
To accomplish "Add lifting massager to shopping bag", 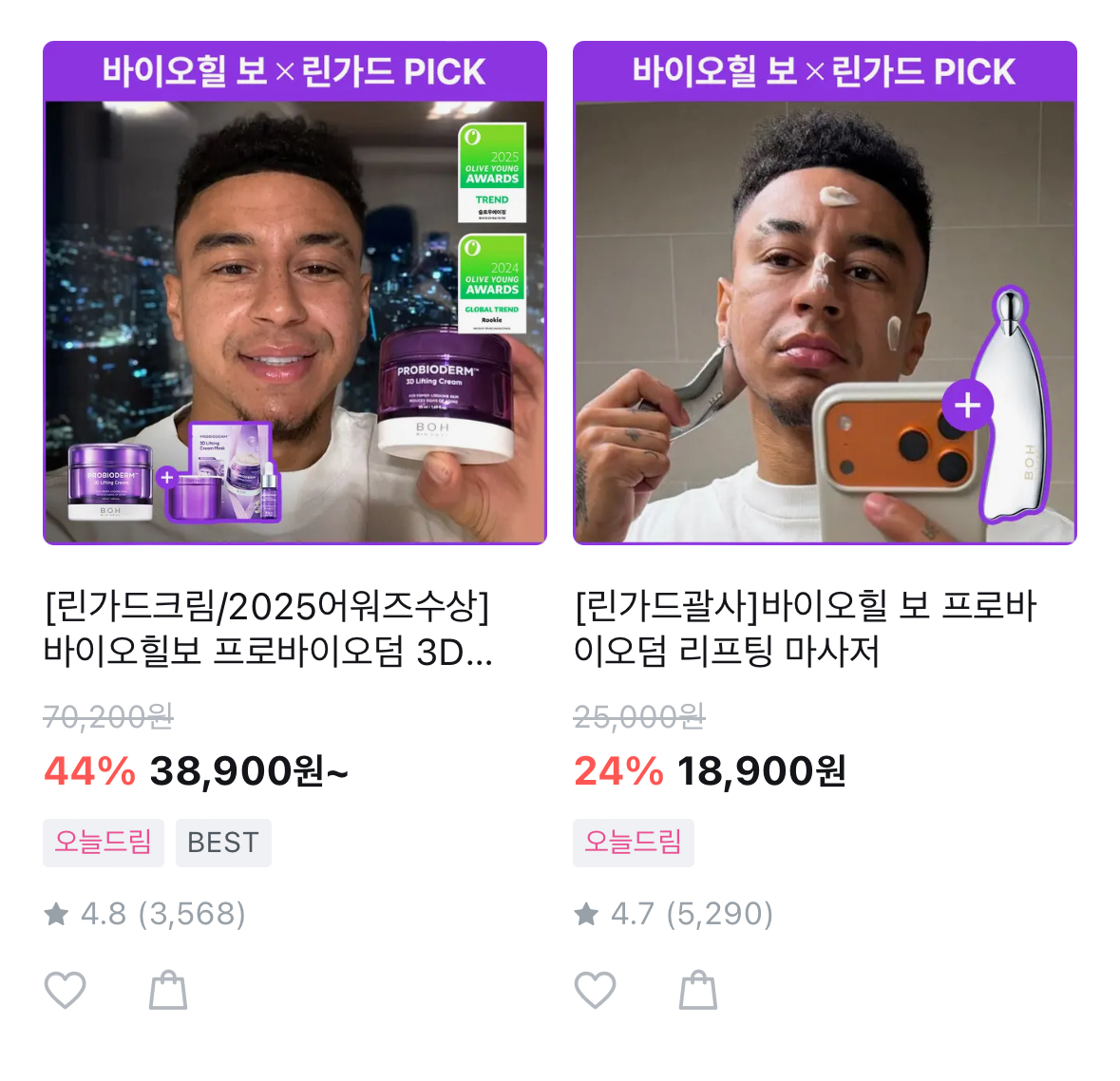I will pos(698,990).
